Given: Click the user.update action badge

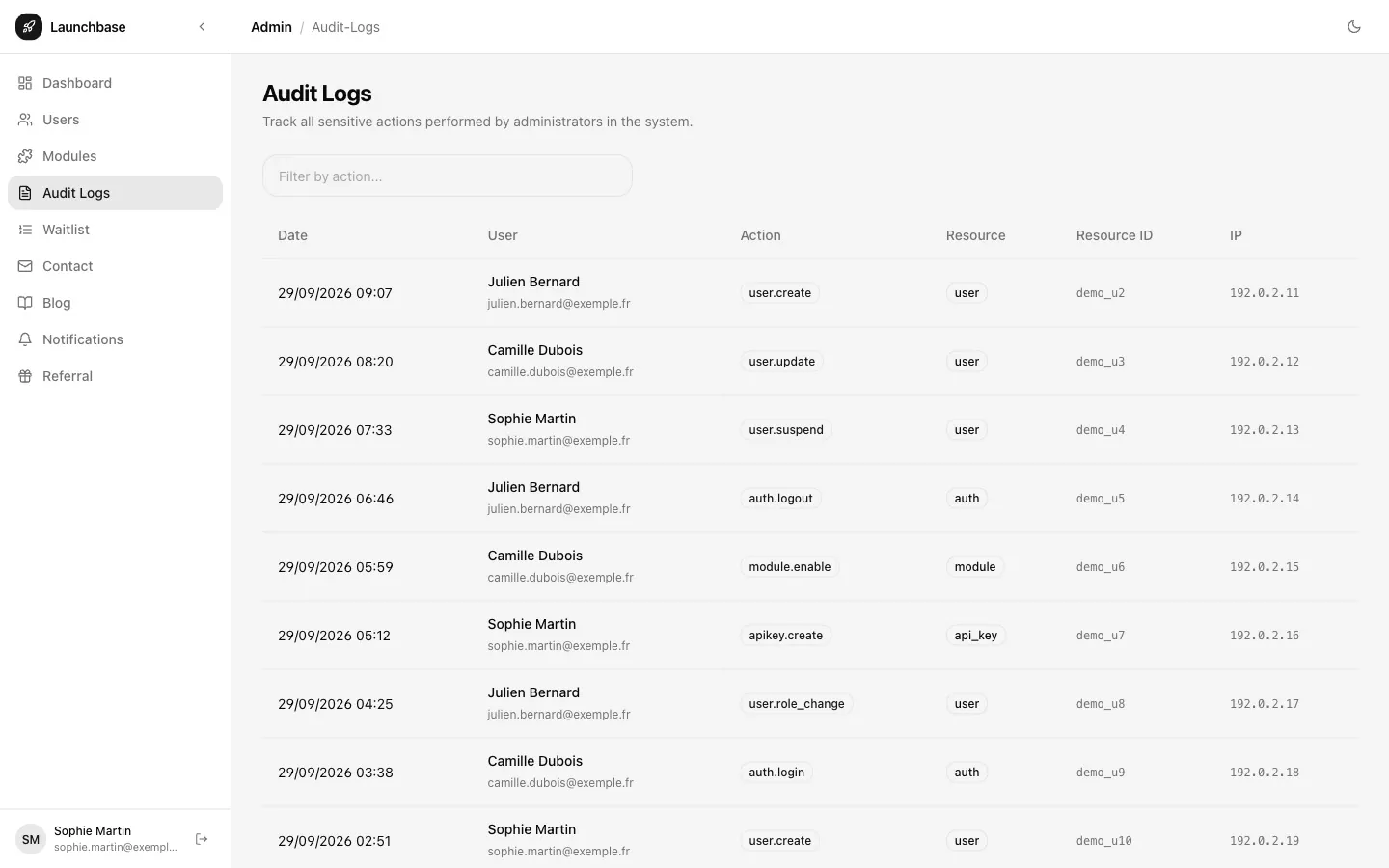Looking at the screenshot, I should click(x=781, y=362).
